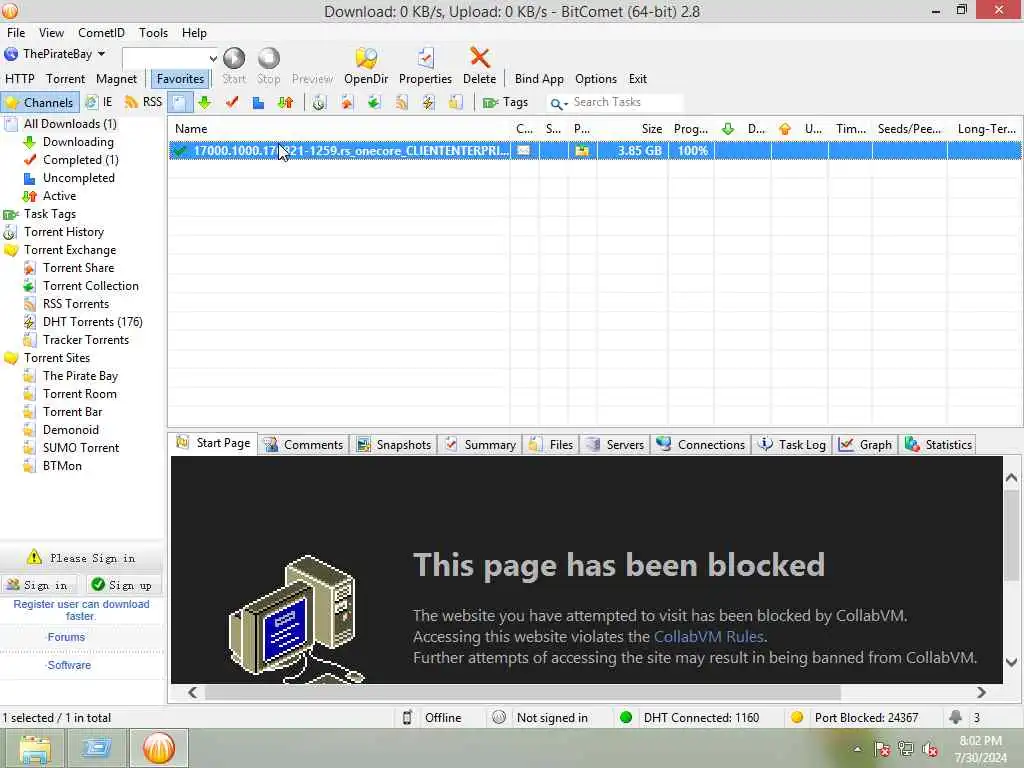1024x768 pixels.
Task: Filter Uncompleted tasks via blue toolbar icon
Action: tap(258, 102)
